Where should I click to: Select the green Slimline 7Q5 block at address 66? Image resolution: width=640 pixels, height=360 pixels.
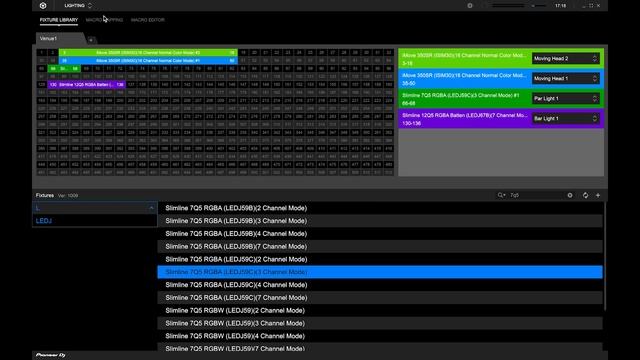click(64, 69)
